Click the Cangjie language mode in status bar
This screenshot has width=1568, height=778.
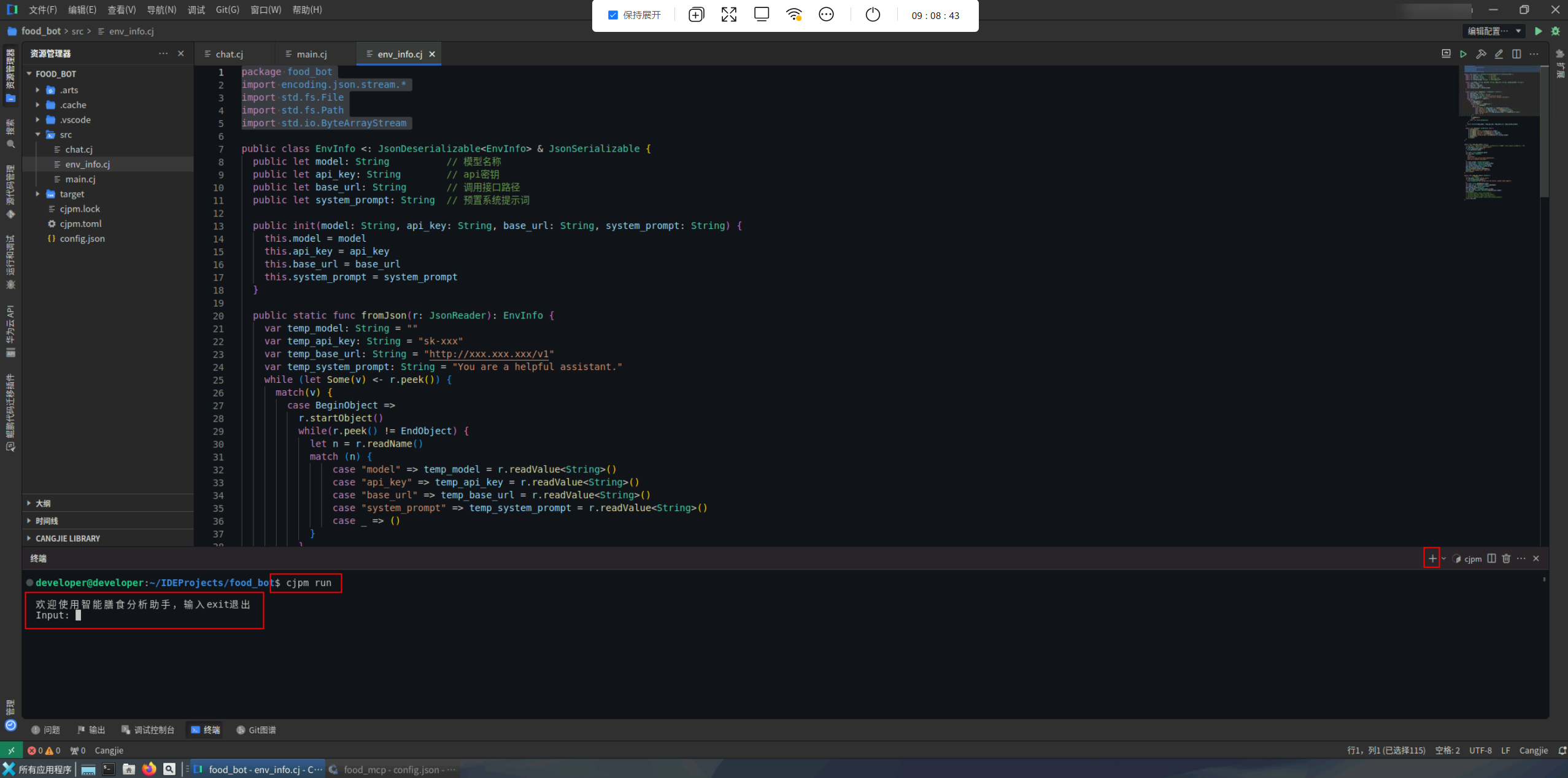pos(1533,750)
